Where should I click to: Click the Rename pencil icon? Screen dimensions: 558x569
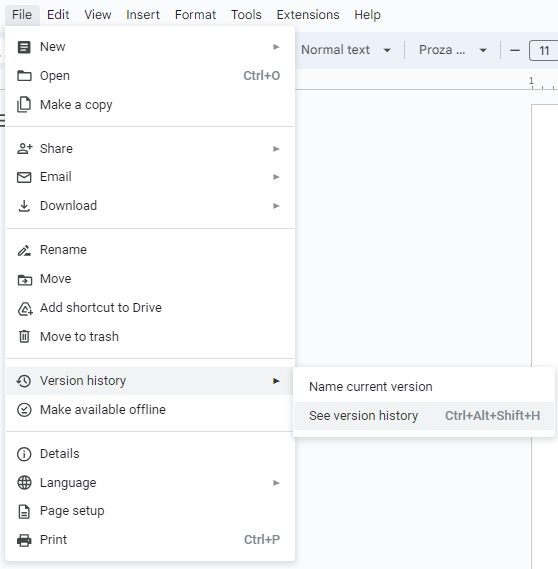tap(24, 250)
